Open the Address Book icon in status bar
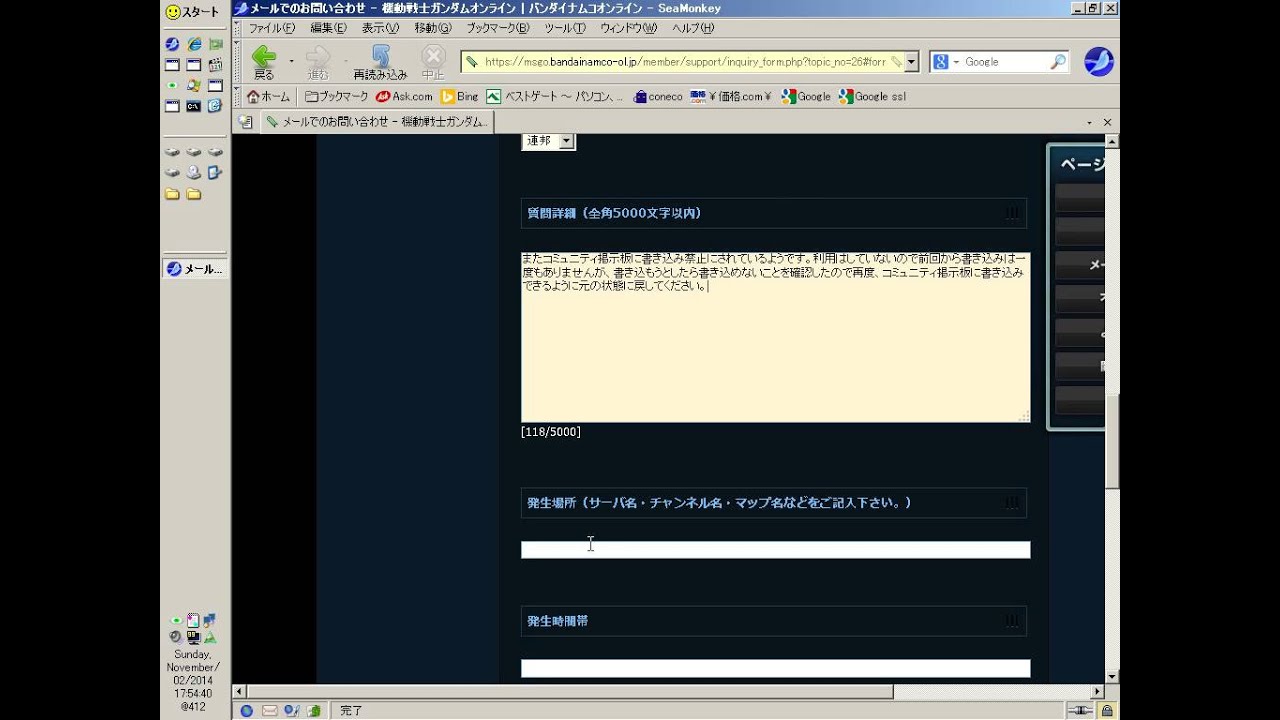 tap(313, 711)
